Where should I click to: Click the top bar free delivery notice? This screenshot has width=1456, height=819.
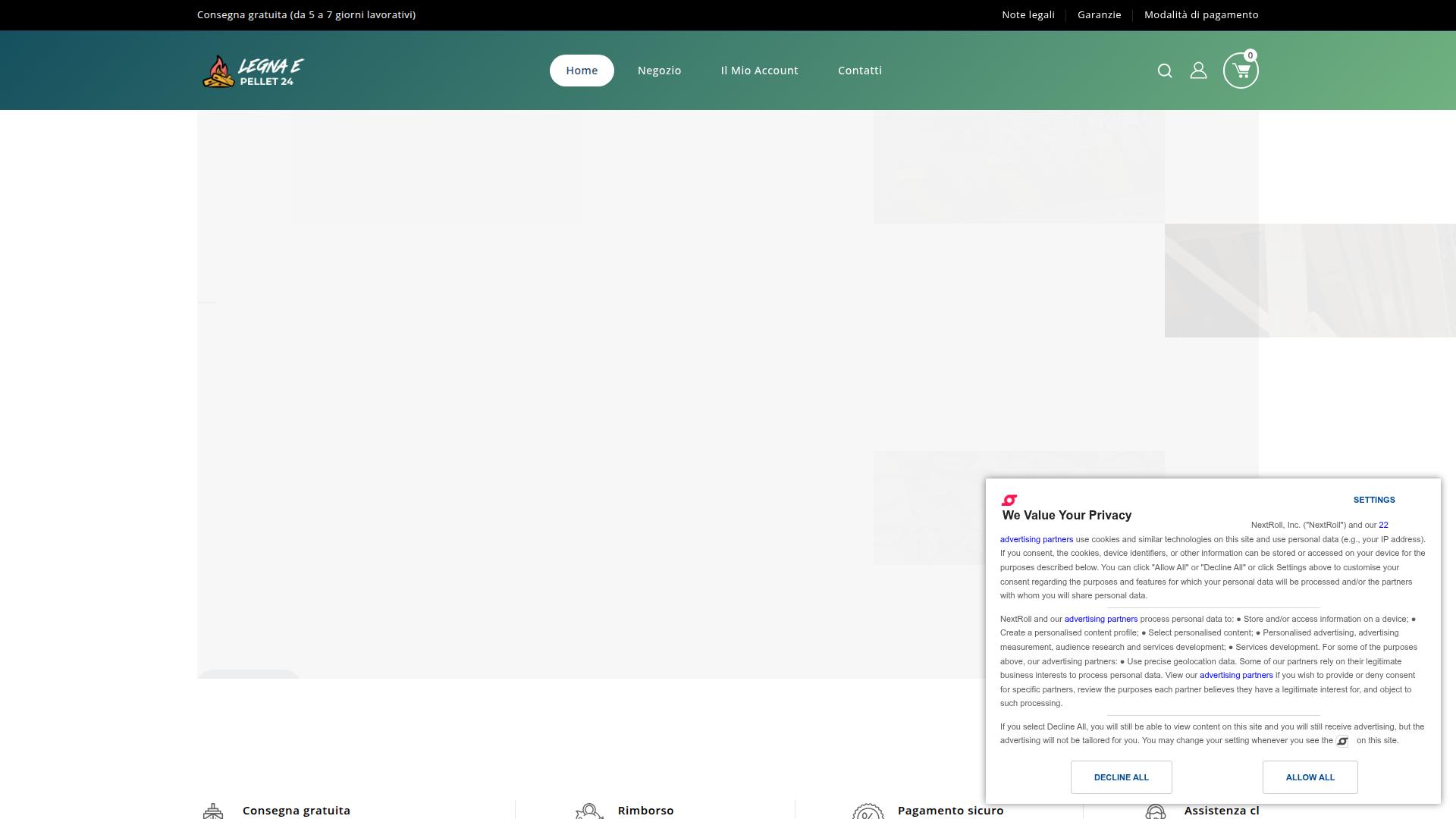coord(306,14)
